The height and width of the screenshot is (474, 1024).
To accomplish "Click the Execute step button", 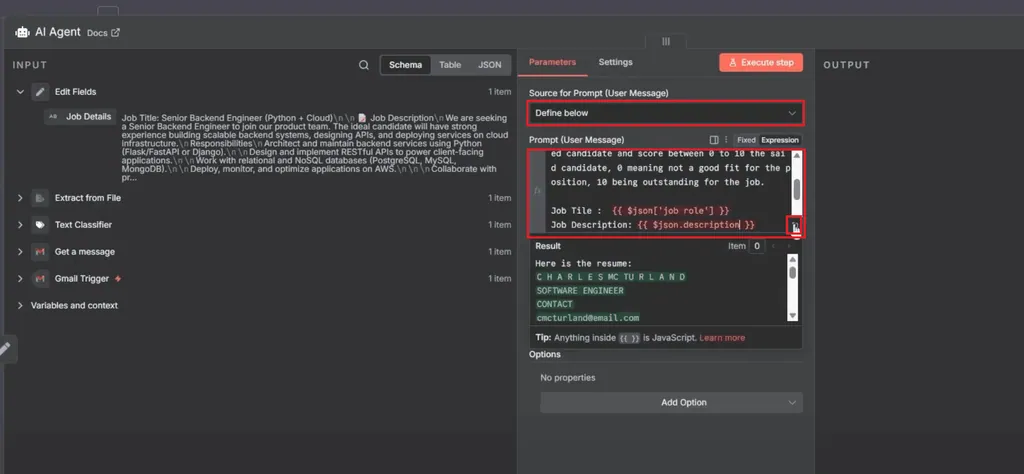I will [x=761, y=63].
